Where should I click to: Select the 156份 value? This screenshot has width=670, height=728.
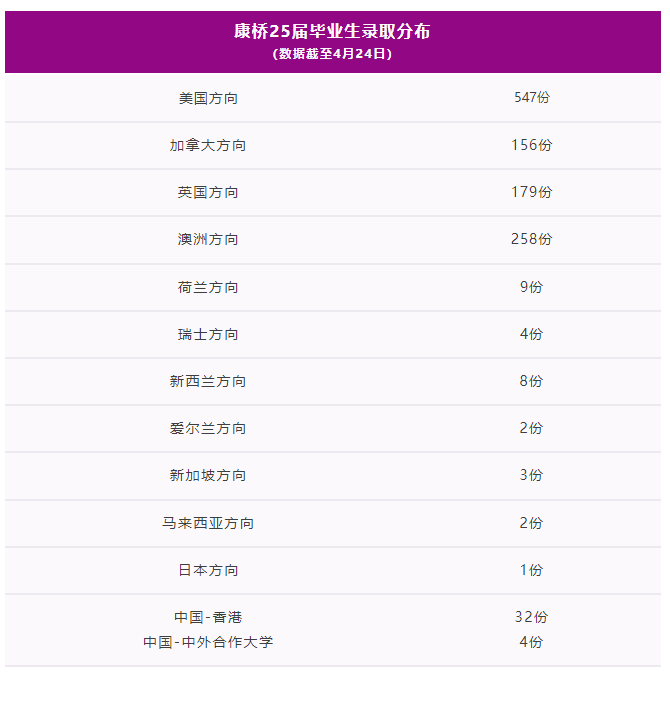[x=532, y=145]
